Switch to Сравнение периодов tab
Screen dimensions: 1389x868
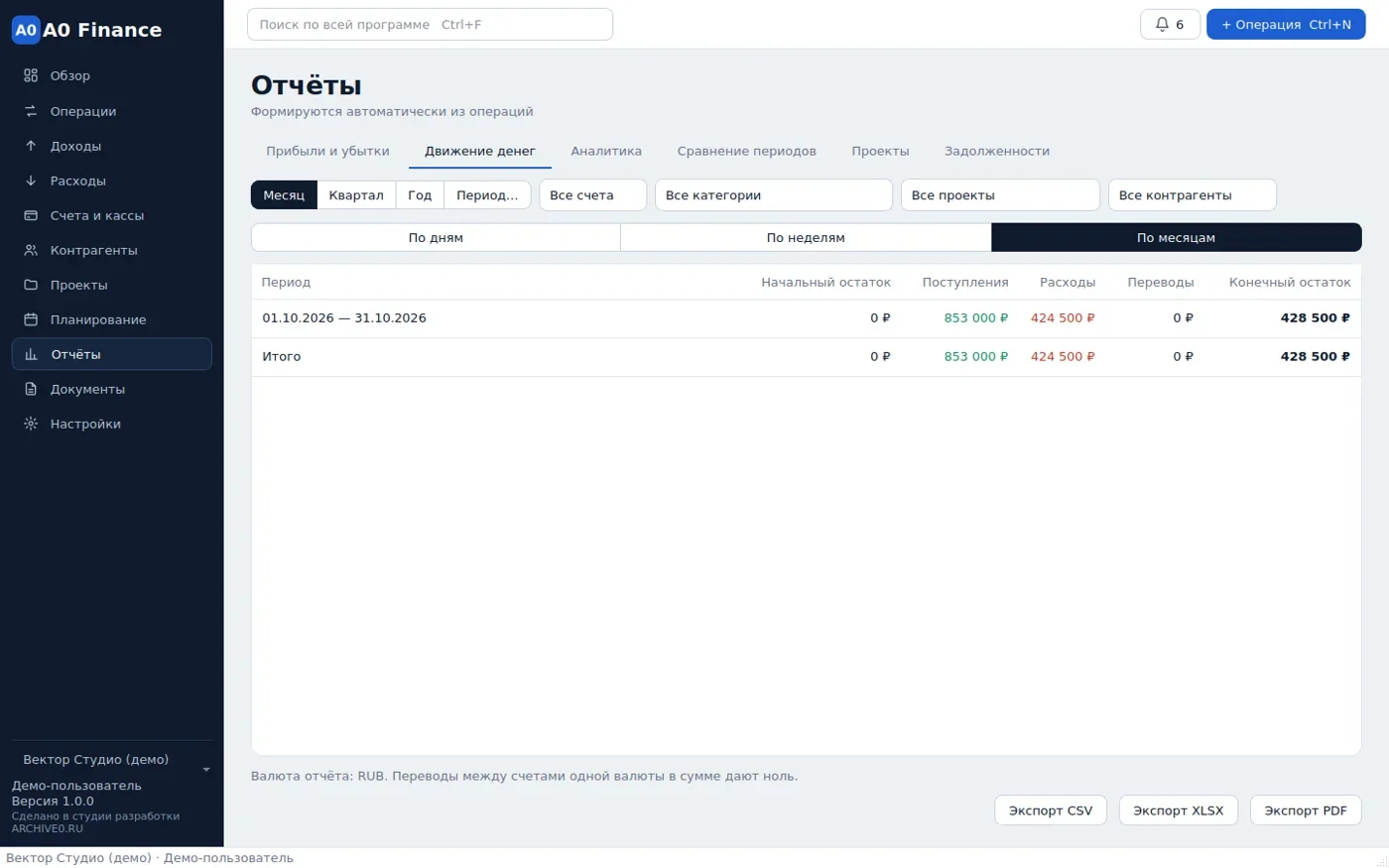pos(746,152)
